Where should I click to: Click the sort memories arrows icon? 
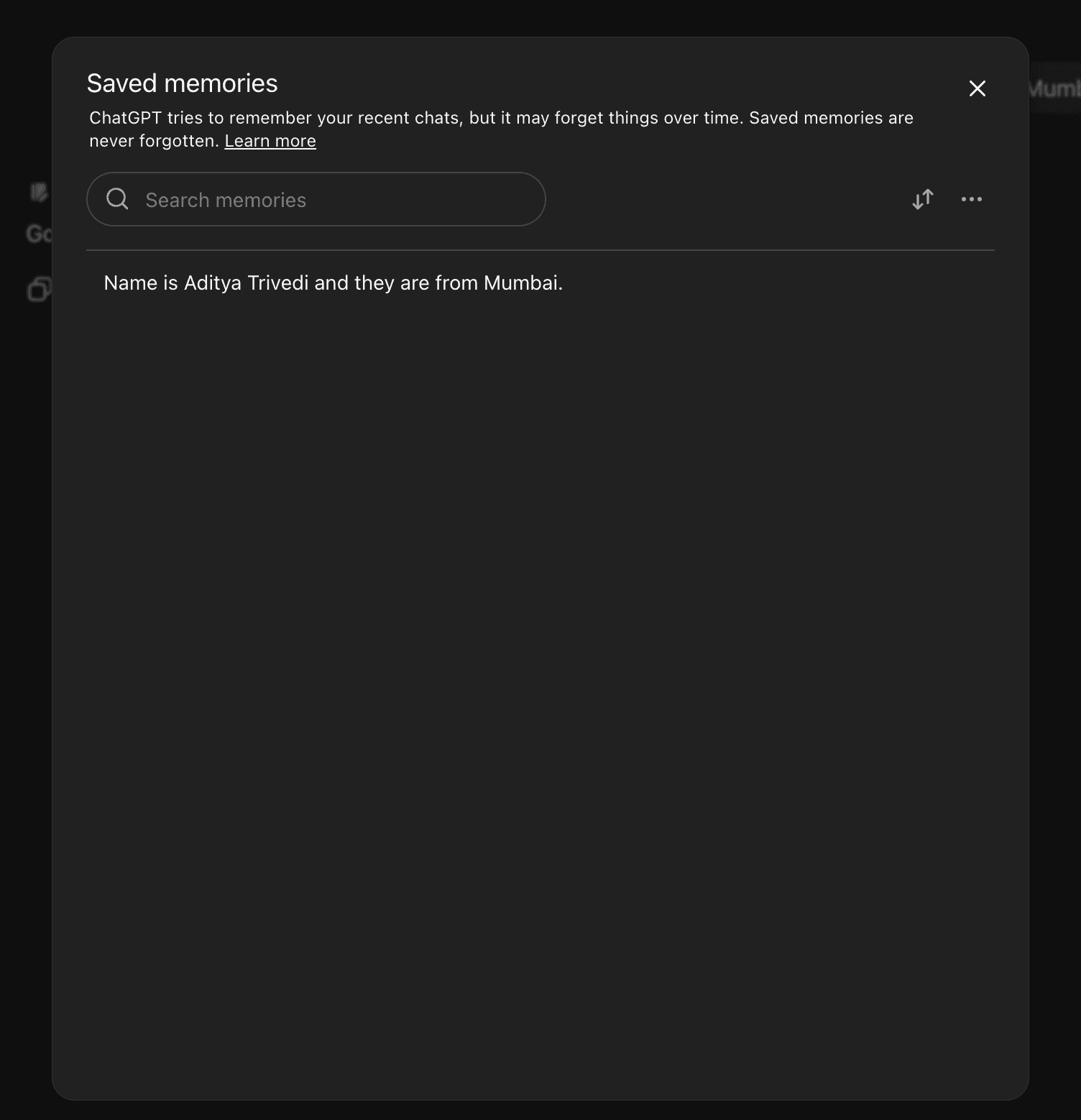[x=922, y=199]
